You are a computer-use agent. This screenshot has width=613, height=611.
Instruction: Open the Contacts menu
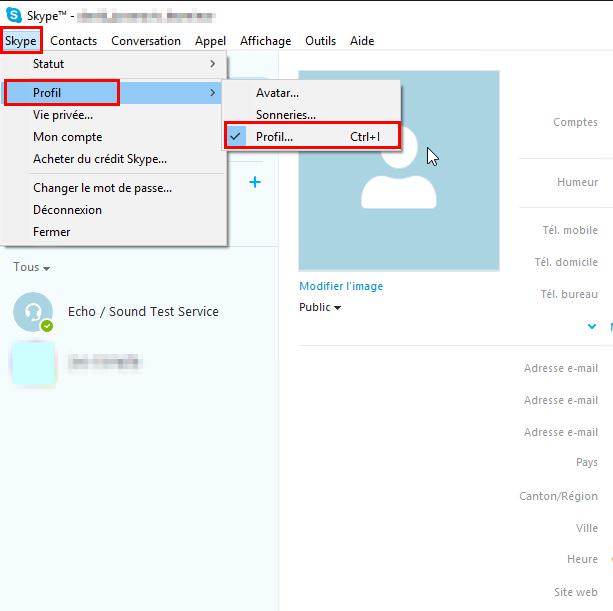[x=73, y=41]
